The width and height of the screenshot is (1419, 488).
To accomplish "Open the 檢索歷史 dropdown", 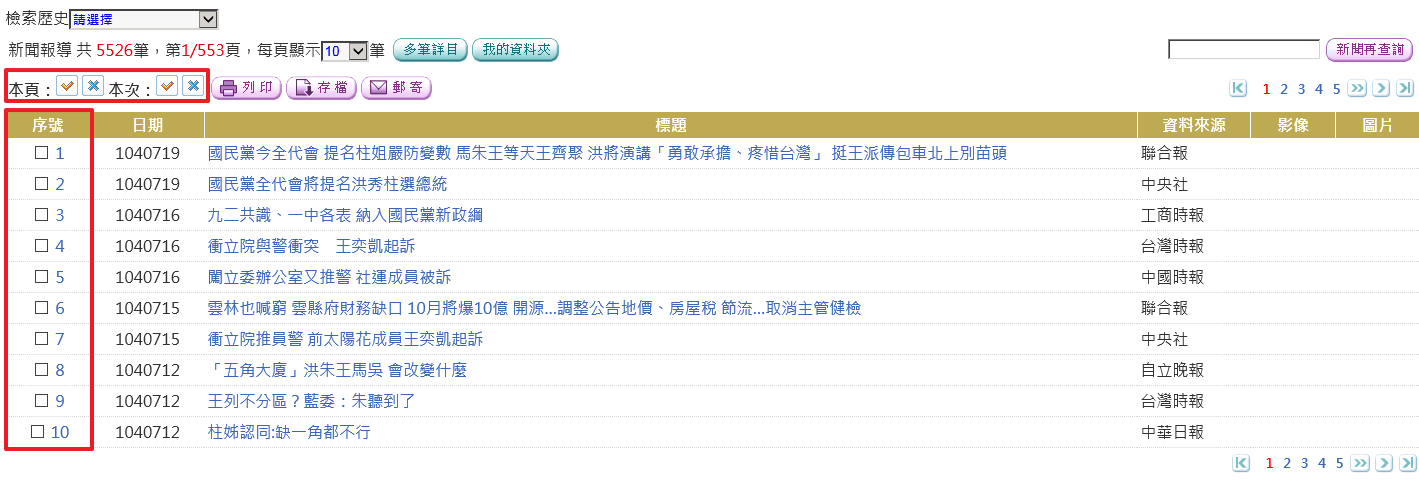I will (x=143, y=19).
